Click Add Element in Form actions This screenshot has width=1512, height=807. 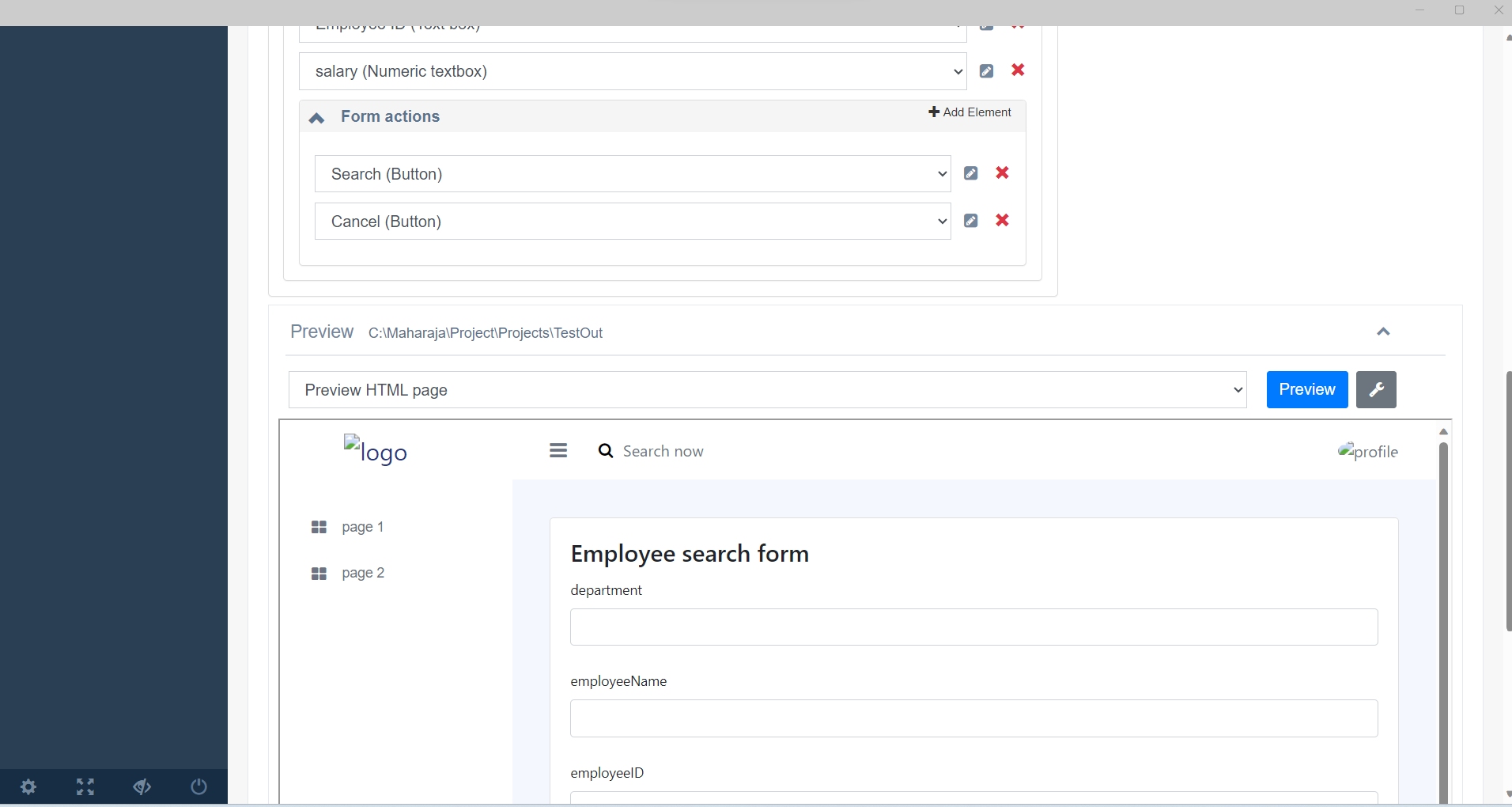click(x=970, y=112)
